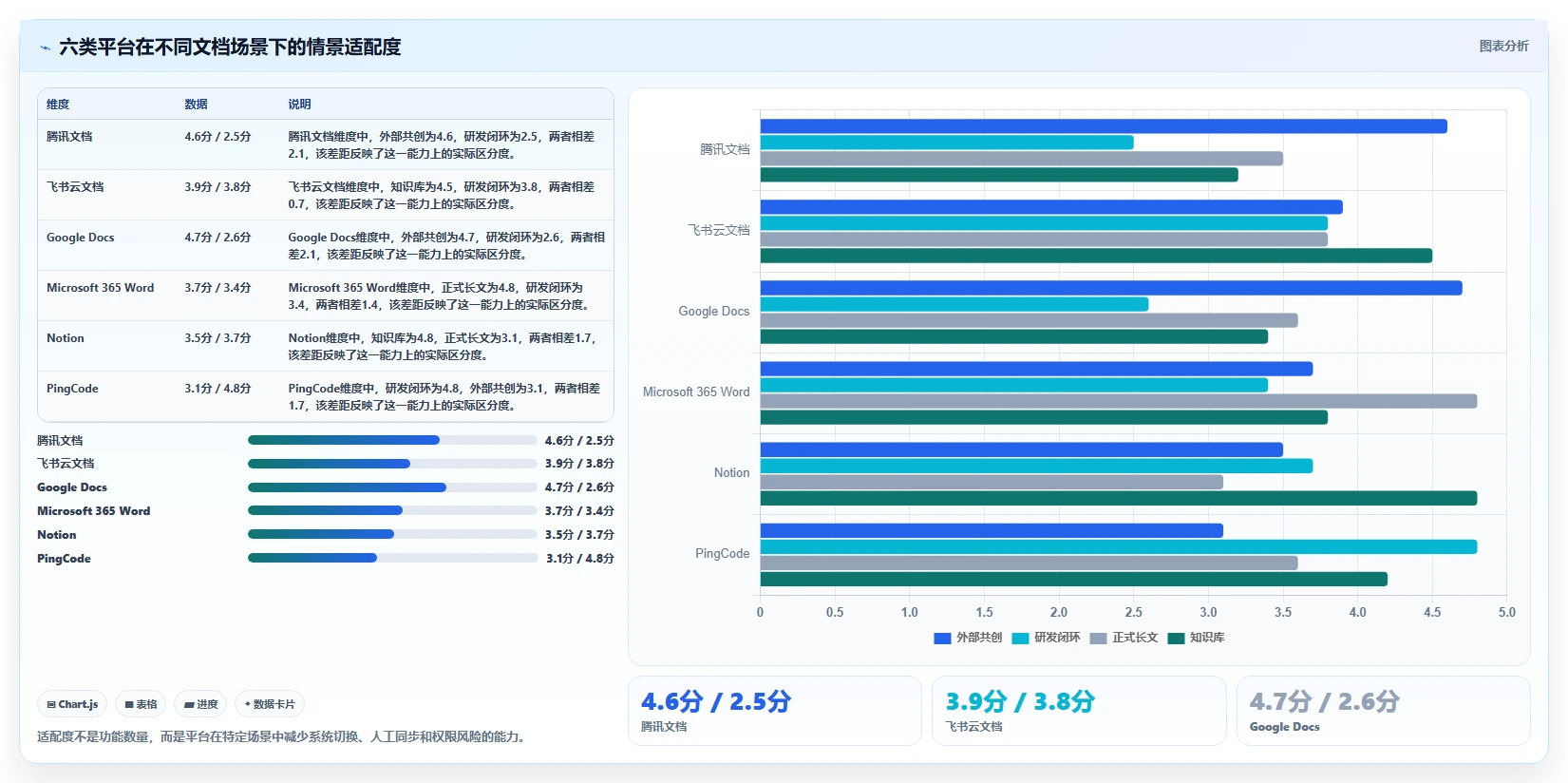Click the table description starting "腾讯文档维度中"
The height and width of the screenshot is (783, 1568).
point(442,145)
